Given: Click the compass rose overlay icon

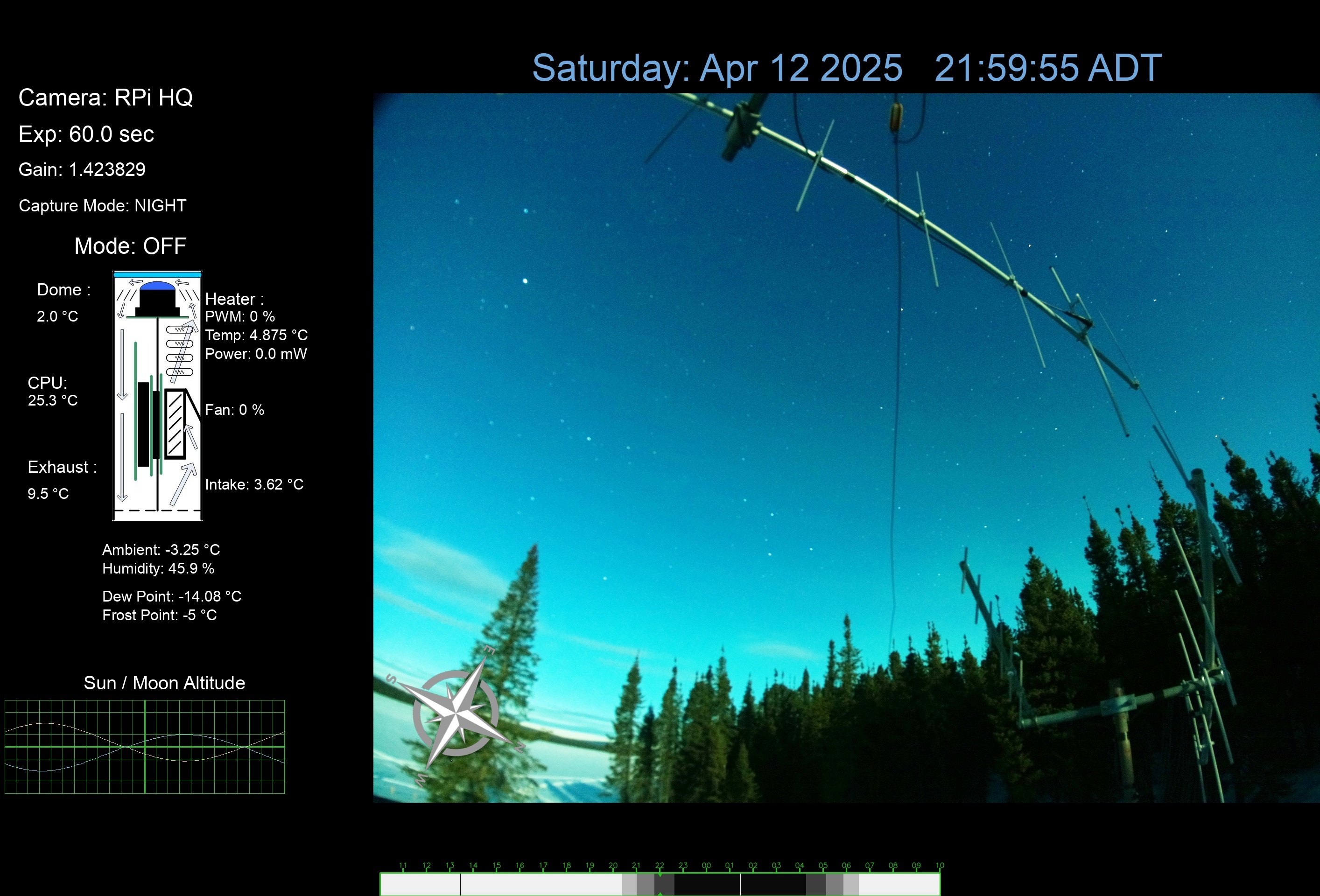Looking at the screenshot, I should pos(456,713).
